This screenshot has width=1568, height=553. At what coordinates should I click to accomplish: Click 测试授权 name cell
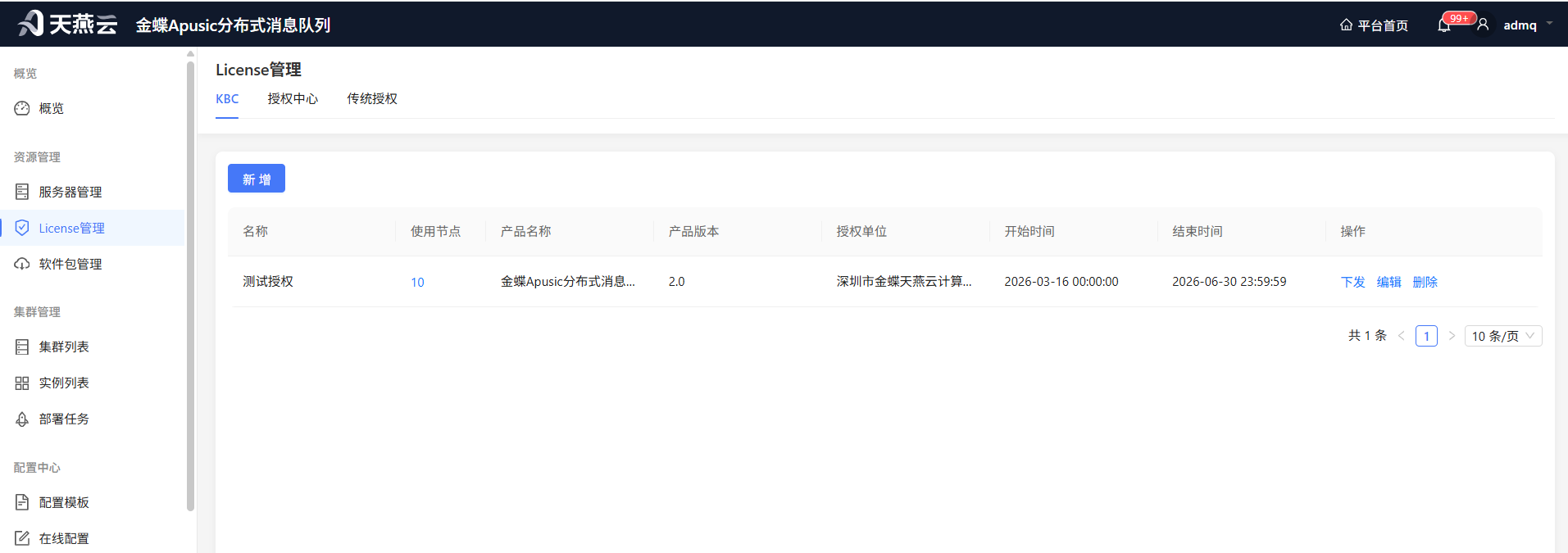pos(268,282)
